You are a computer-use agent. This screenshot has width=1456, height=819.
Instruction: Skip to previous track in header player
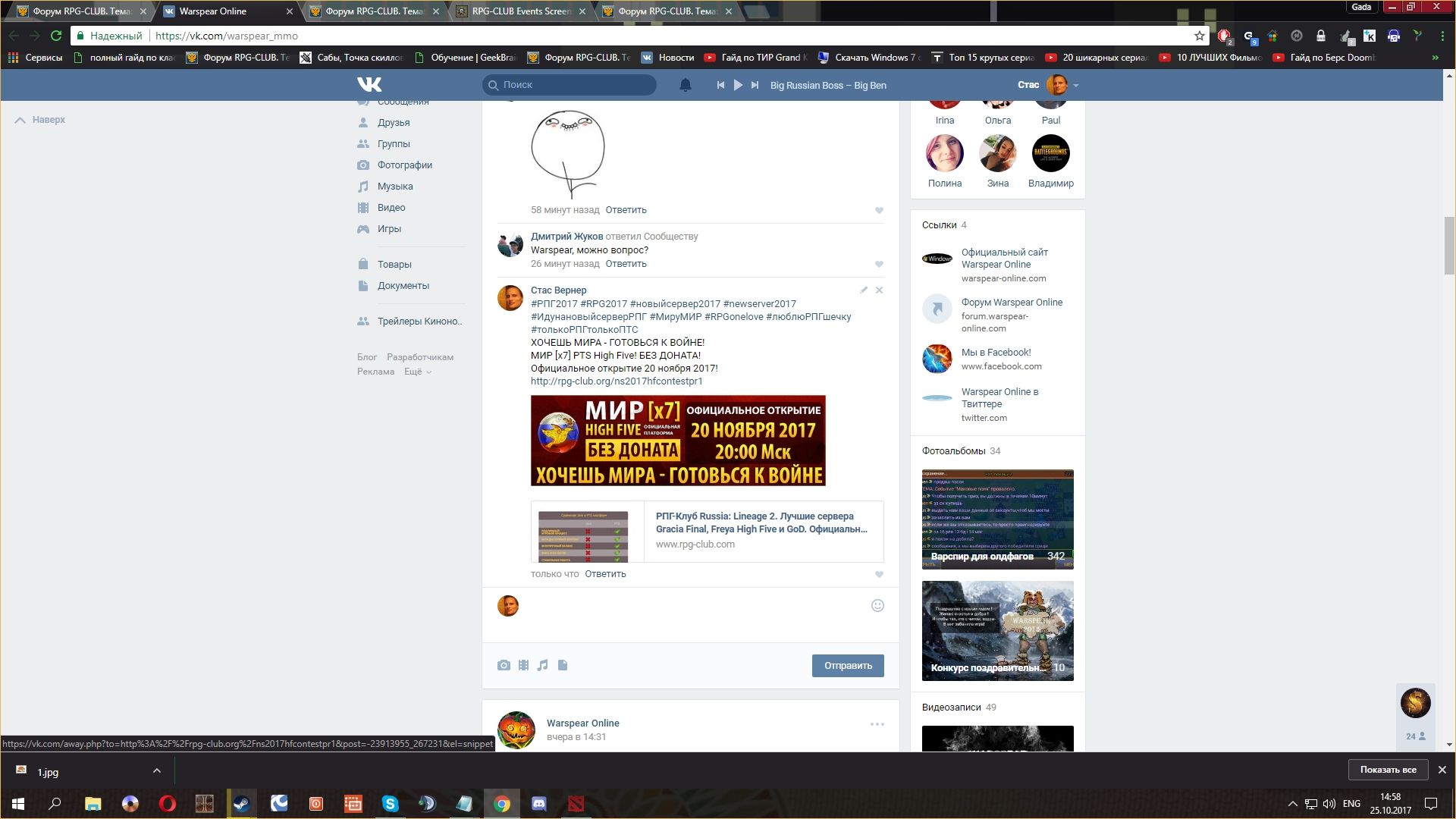(x=720, y=85)
